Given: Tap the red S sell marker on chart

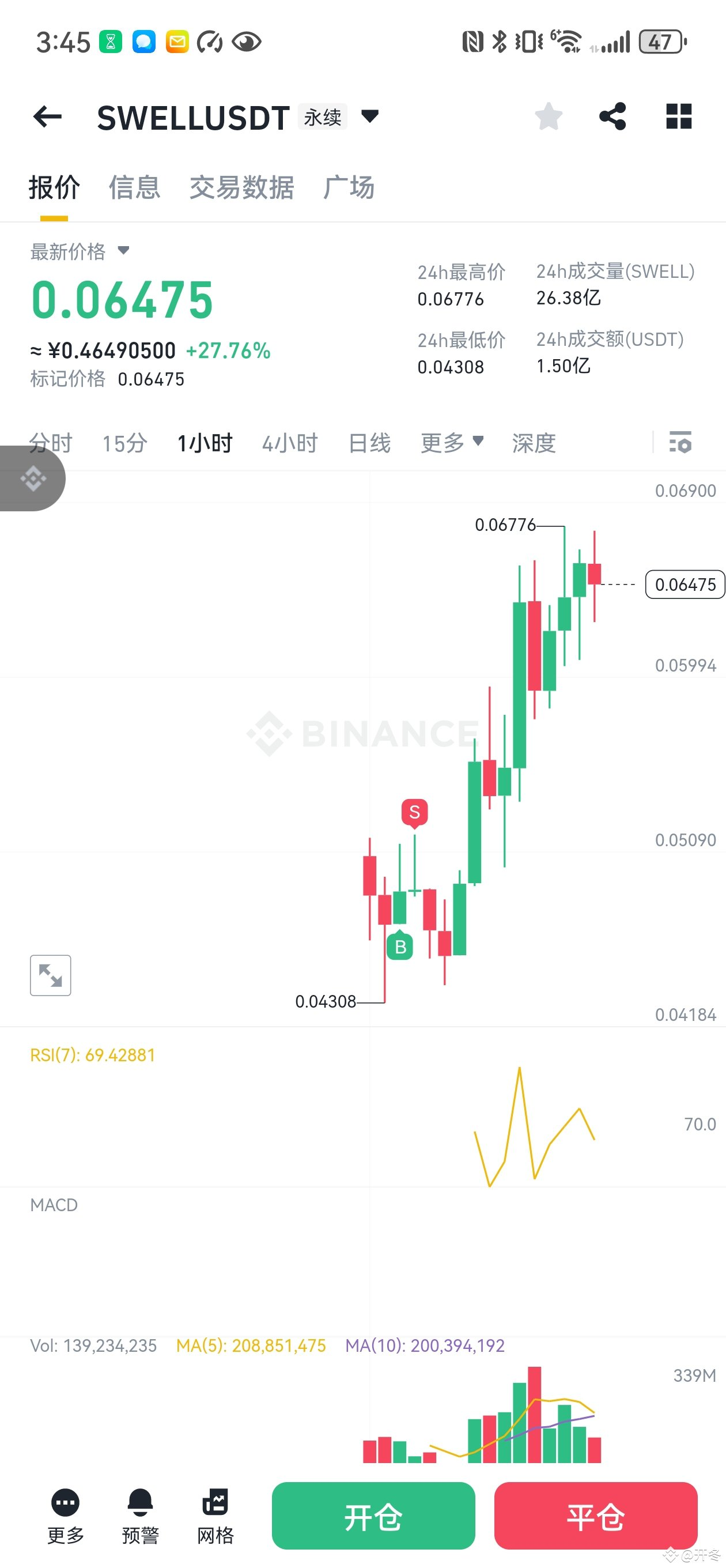Looking at the screenshot, I should click(414, 812).
